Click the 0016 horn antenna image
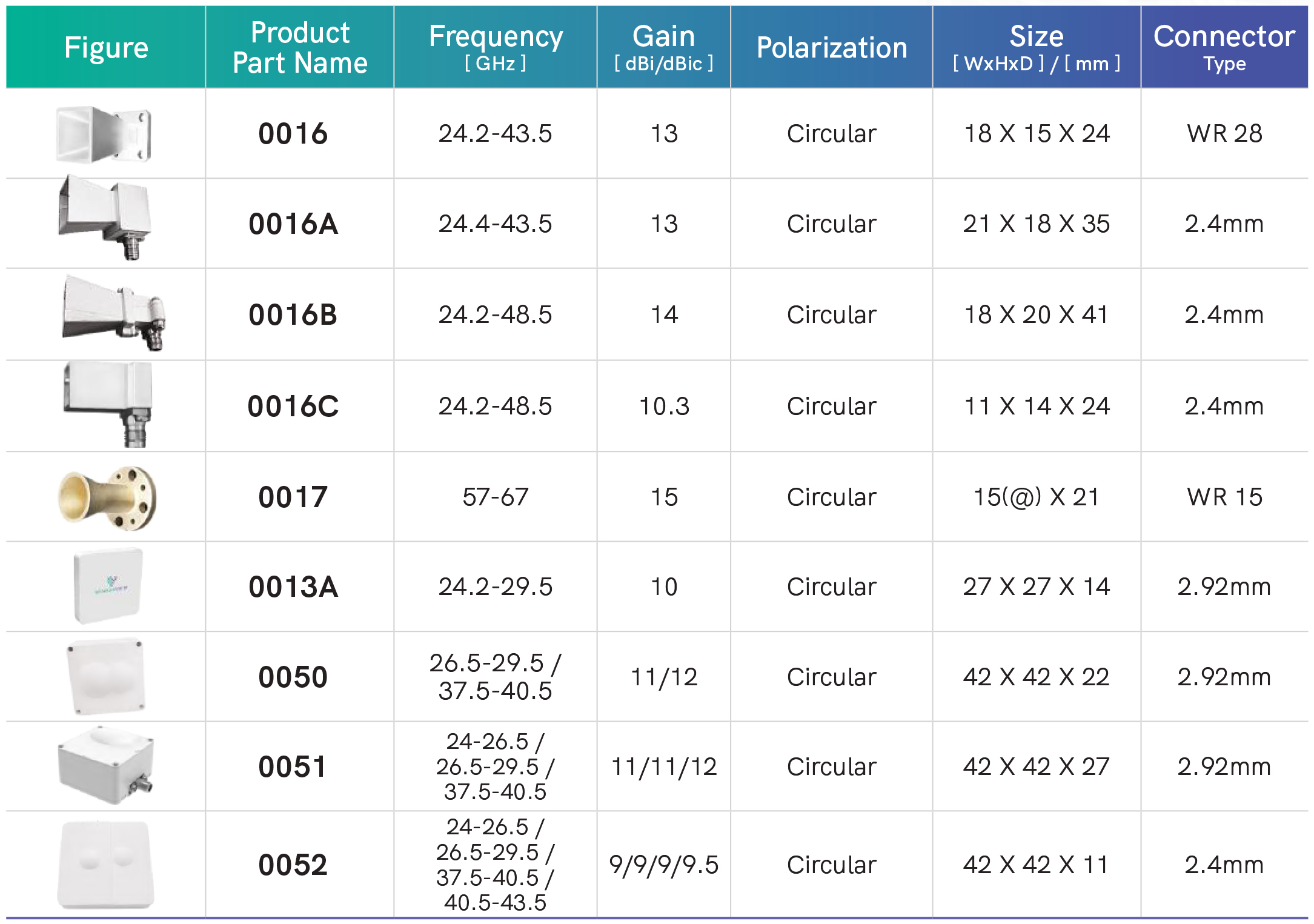Viewport: 1314px width, 924px height. pos(104,134)
